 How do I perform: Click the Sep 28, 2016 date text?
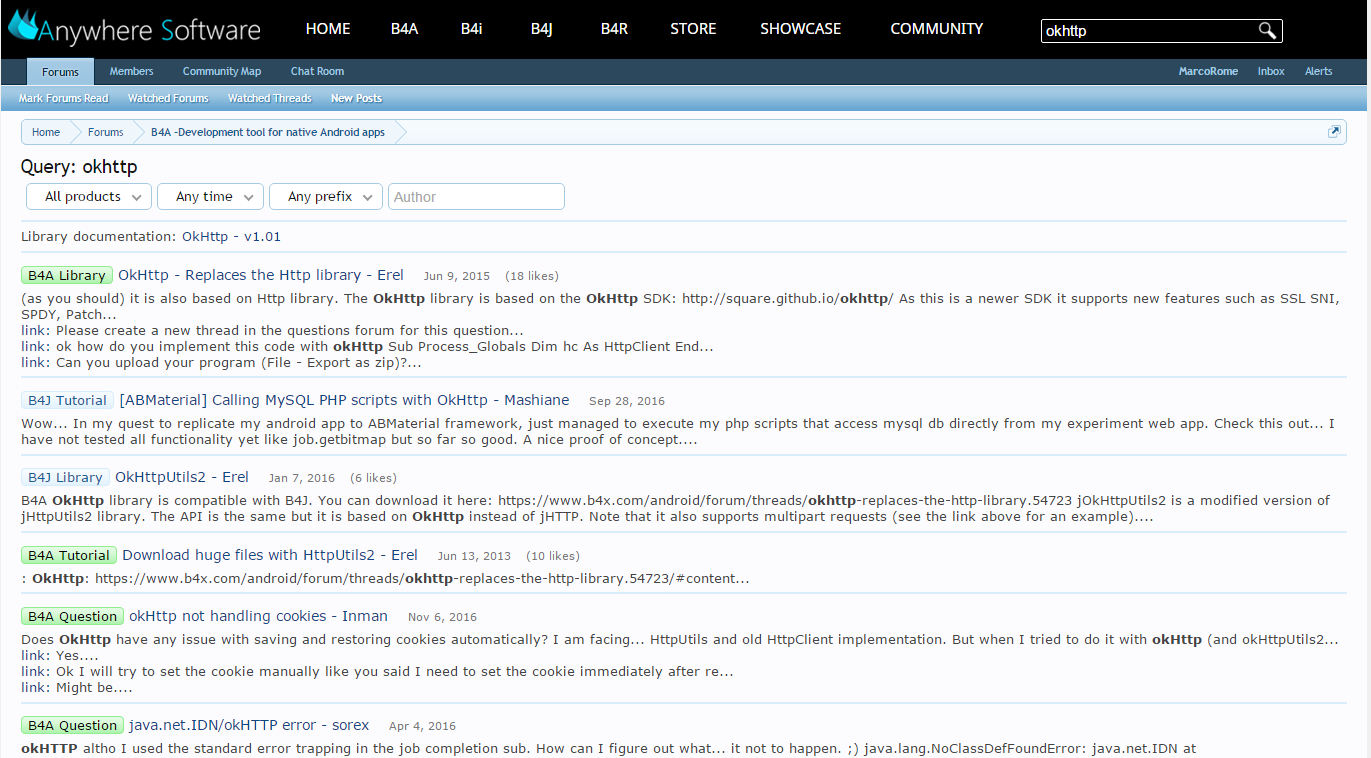coord(627,401)
